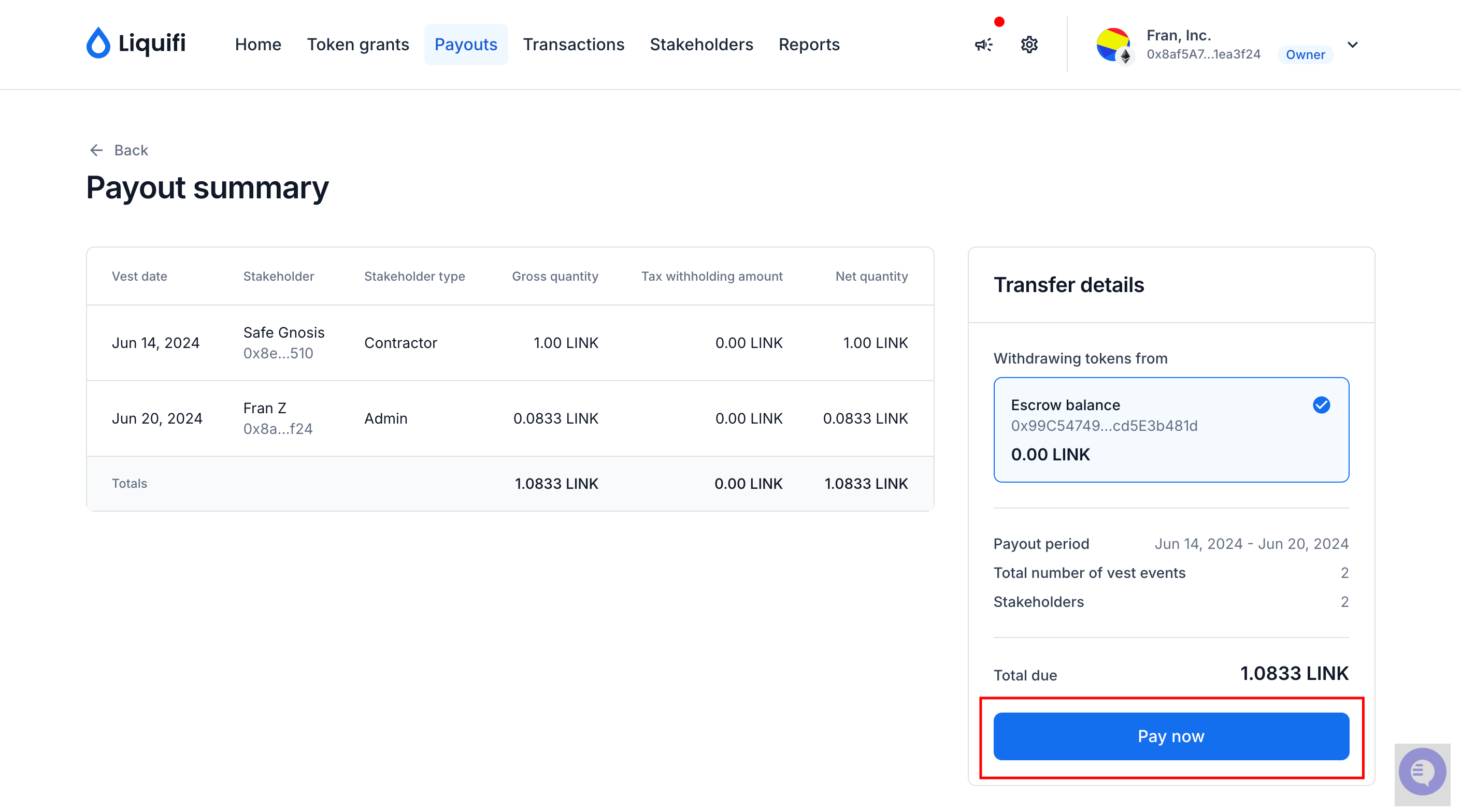The image size is (1461, 812).
Task: Open the Token grants tab
Action: tap(358, 44)
